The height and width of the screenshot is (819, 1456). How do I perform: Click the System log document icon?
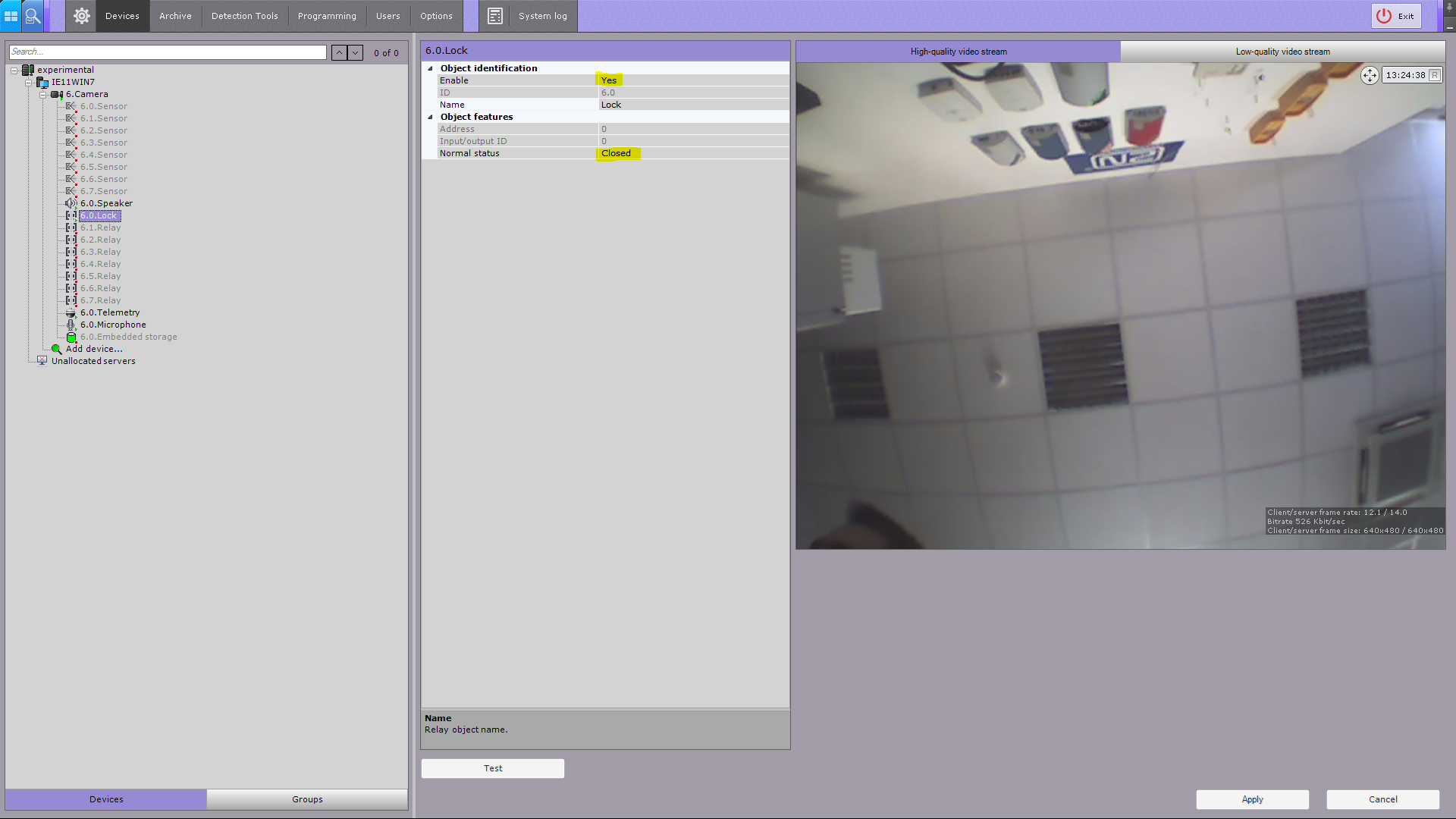click(x=495, y=16)
